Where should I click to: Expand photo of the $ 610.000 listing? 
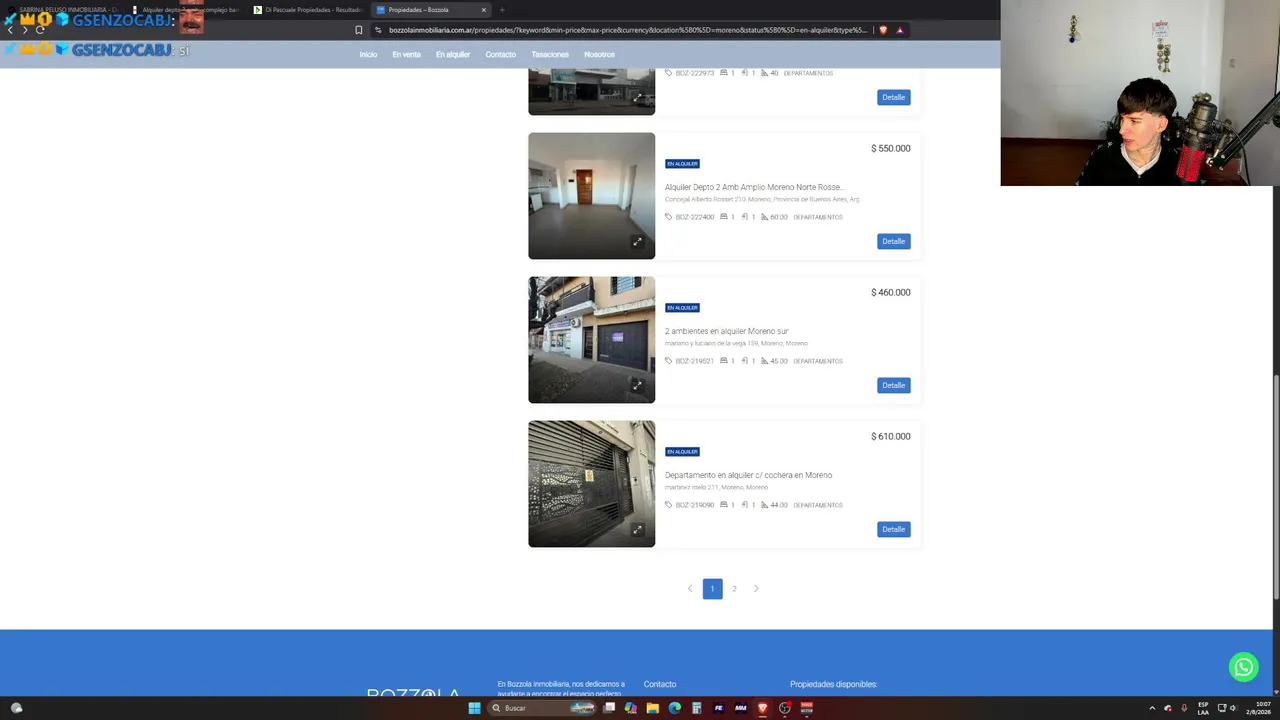637,530
